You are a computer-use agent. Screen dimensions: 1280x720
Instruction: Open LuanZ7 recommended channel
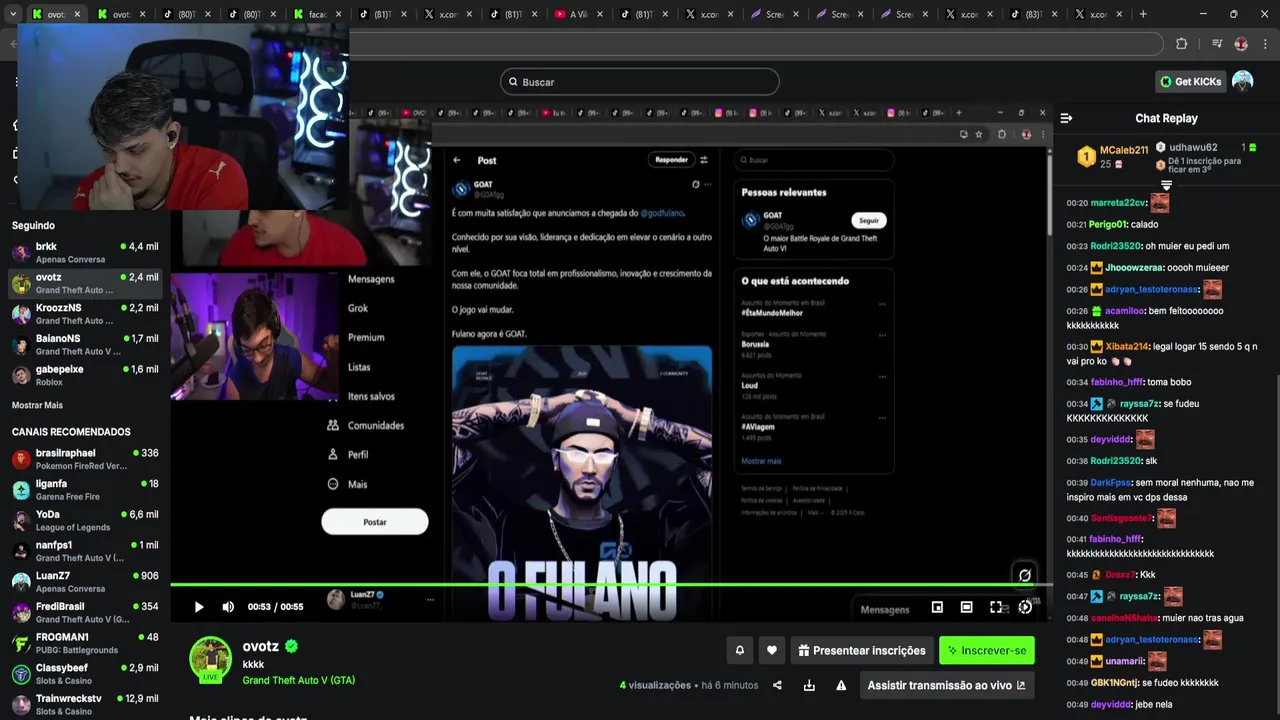coord(85,582)
